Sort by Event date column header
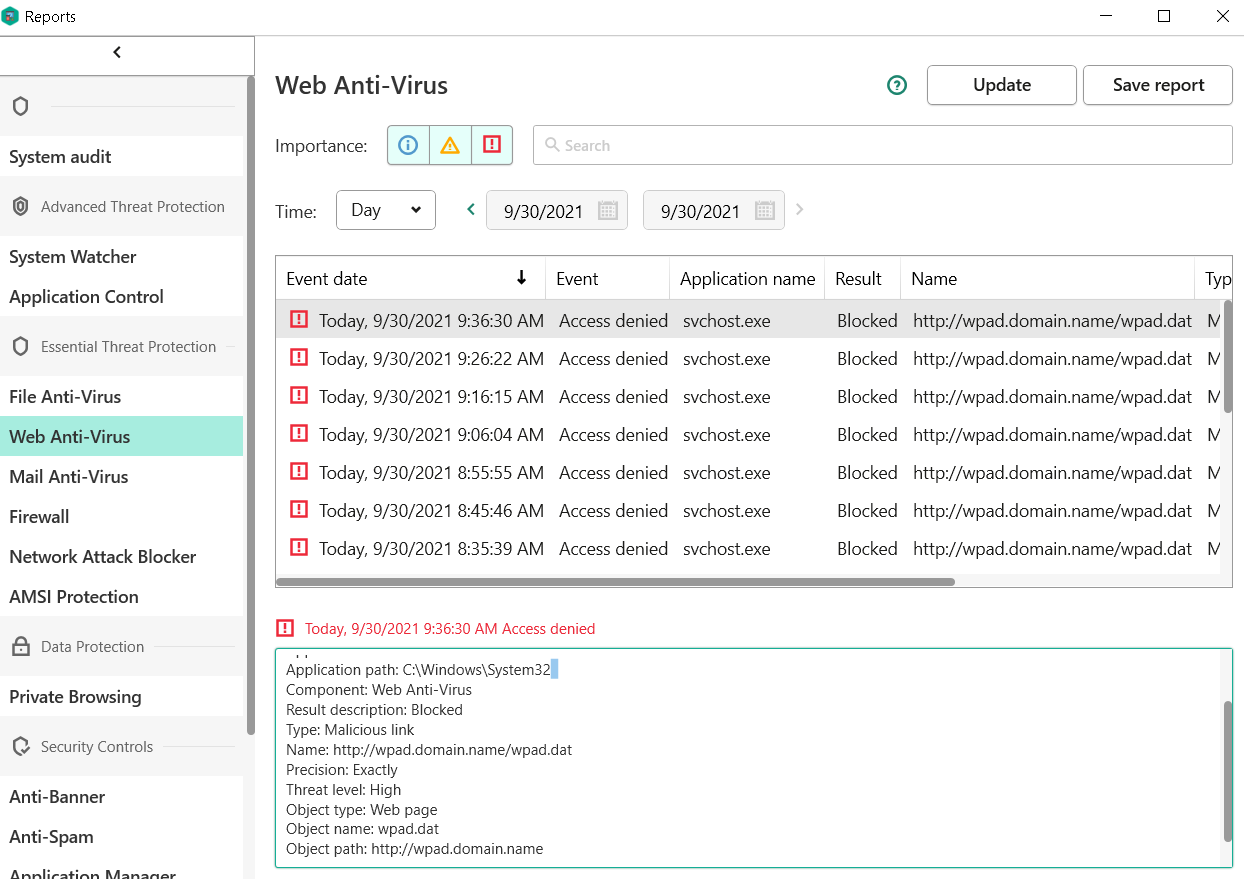Viewport: 1244px width, 879px height. point(410,279)
